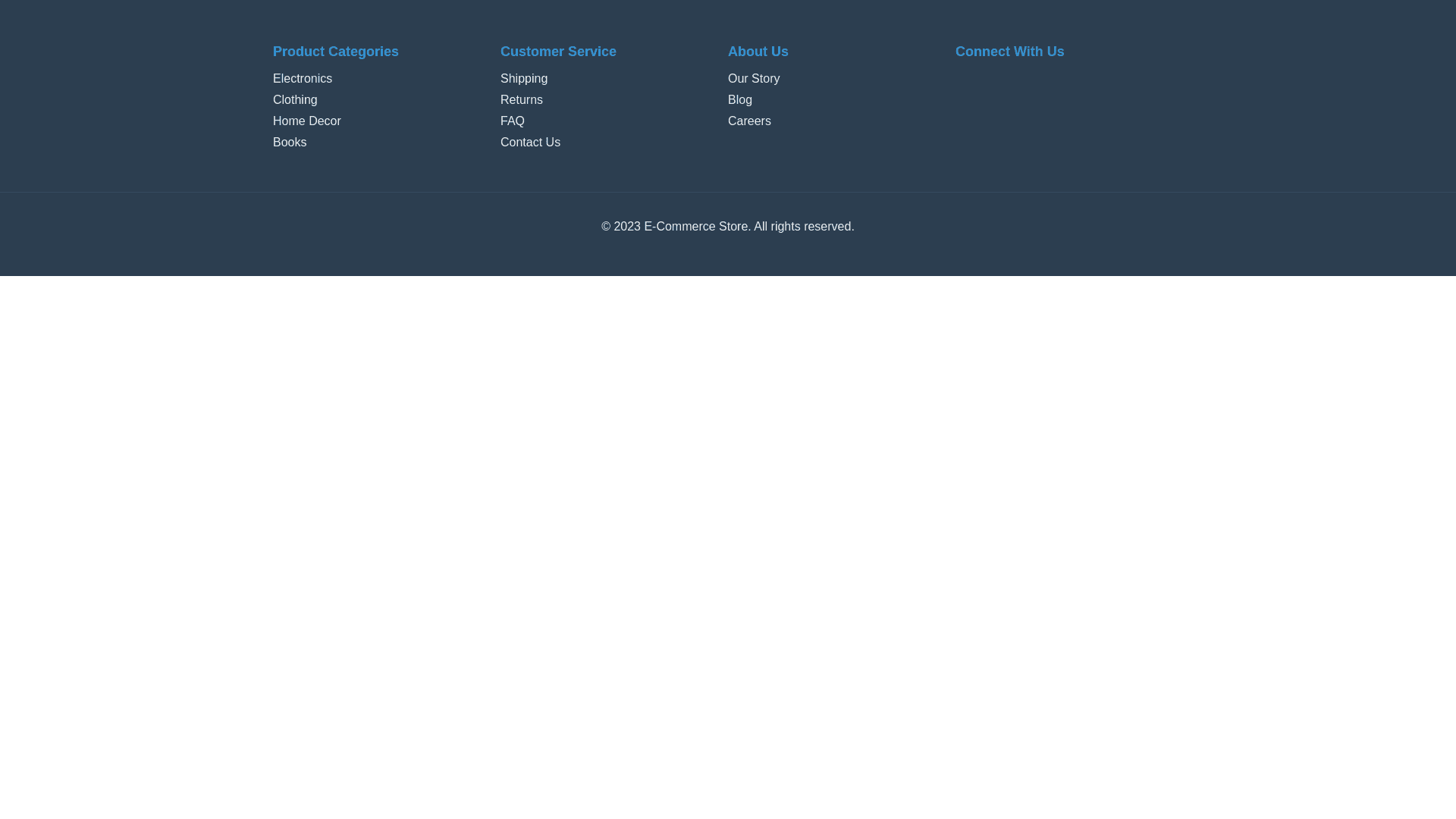Viewport: 1456px width, 819px height.
Task: Open the FAQ page link
Action: click(x=512, y=121)
